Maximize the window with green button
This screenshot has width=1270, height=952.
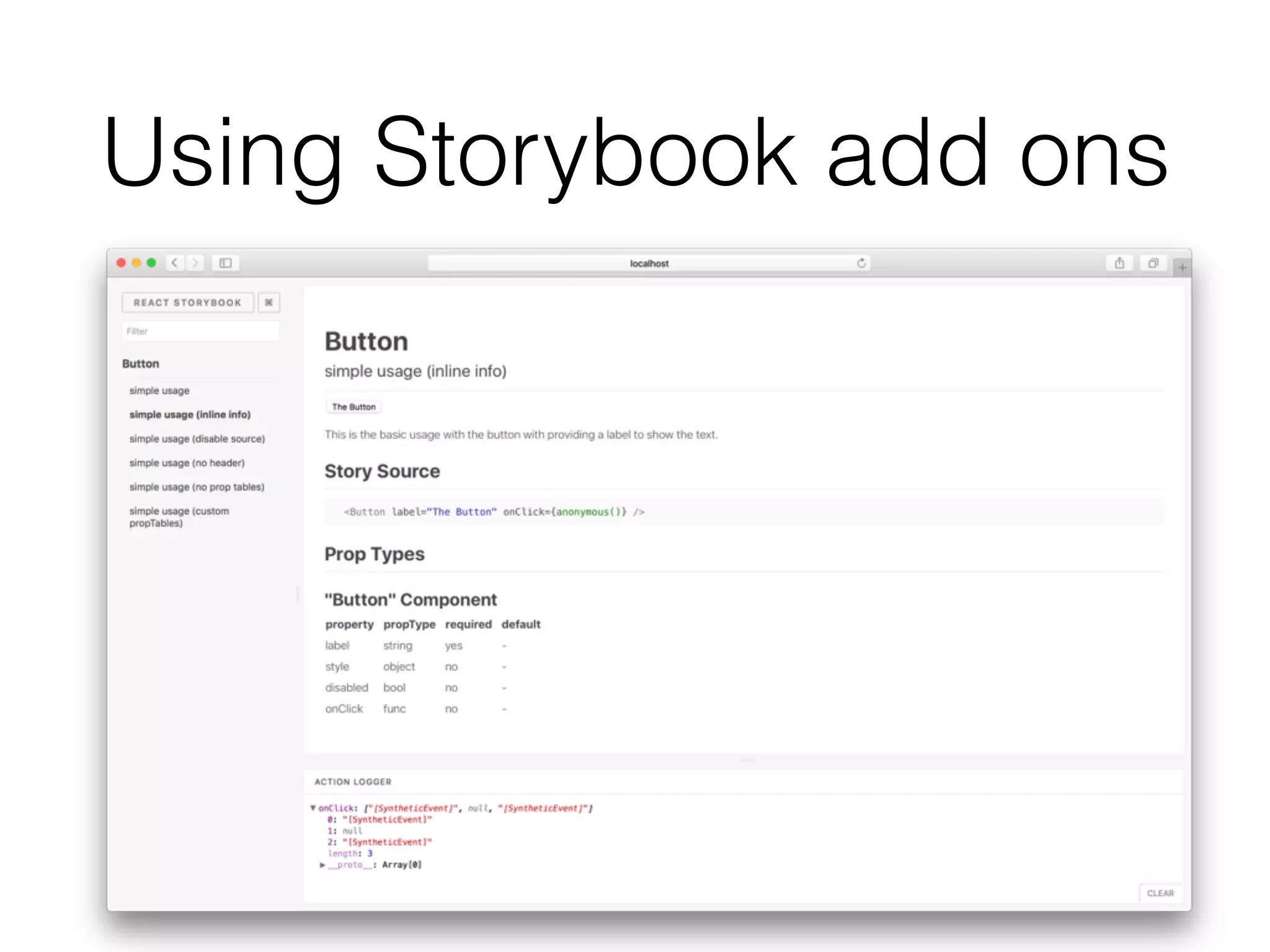click(151, 263)
